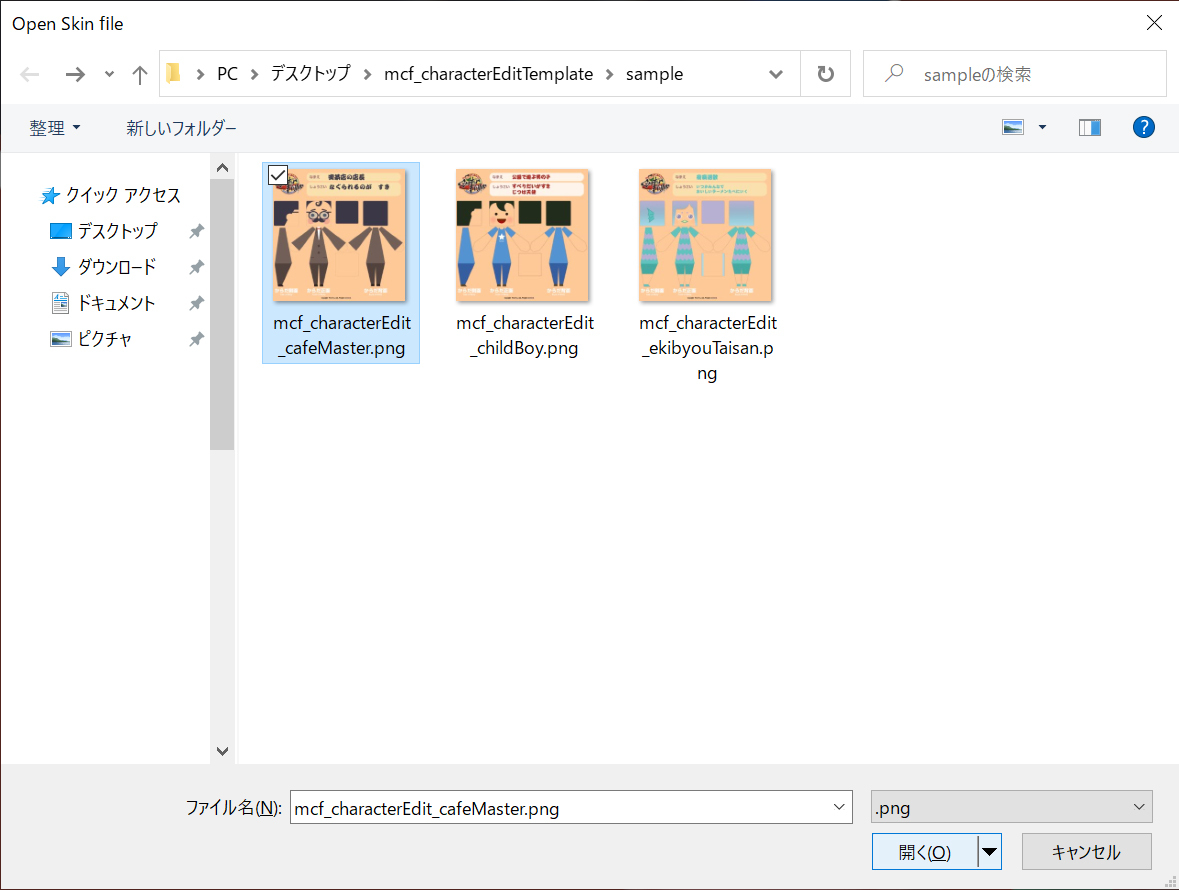Click the mcf_characterEdit_childBoy.png file name
The width and height of the screenshot is (1179, 890).
[525, 335]
